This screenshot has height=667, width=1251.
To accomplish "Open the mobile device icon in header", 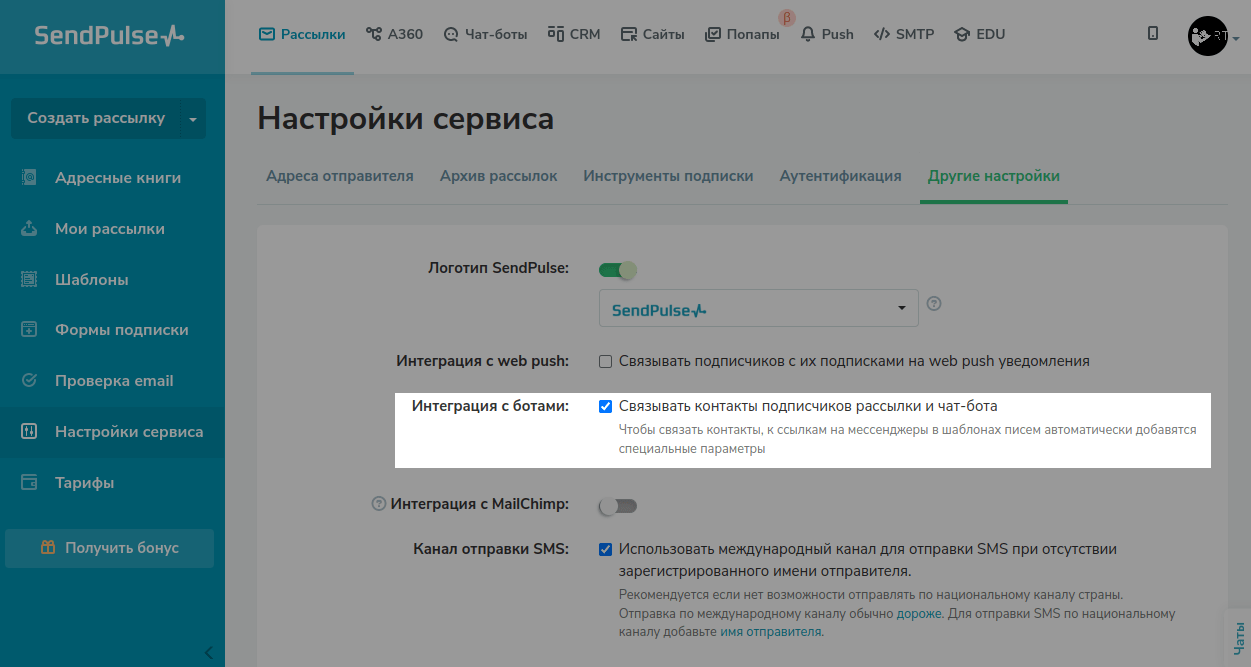I will tap(1153, 34).
